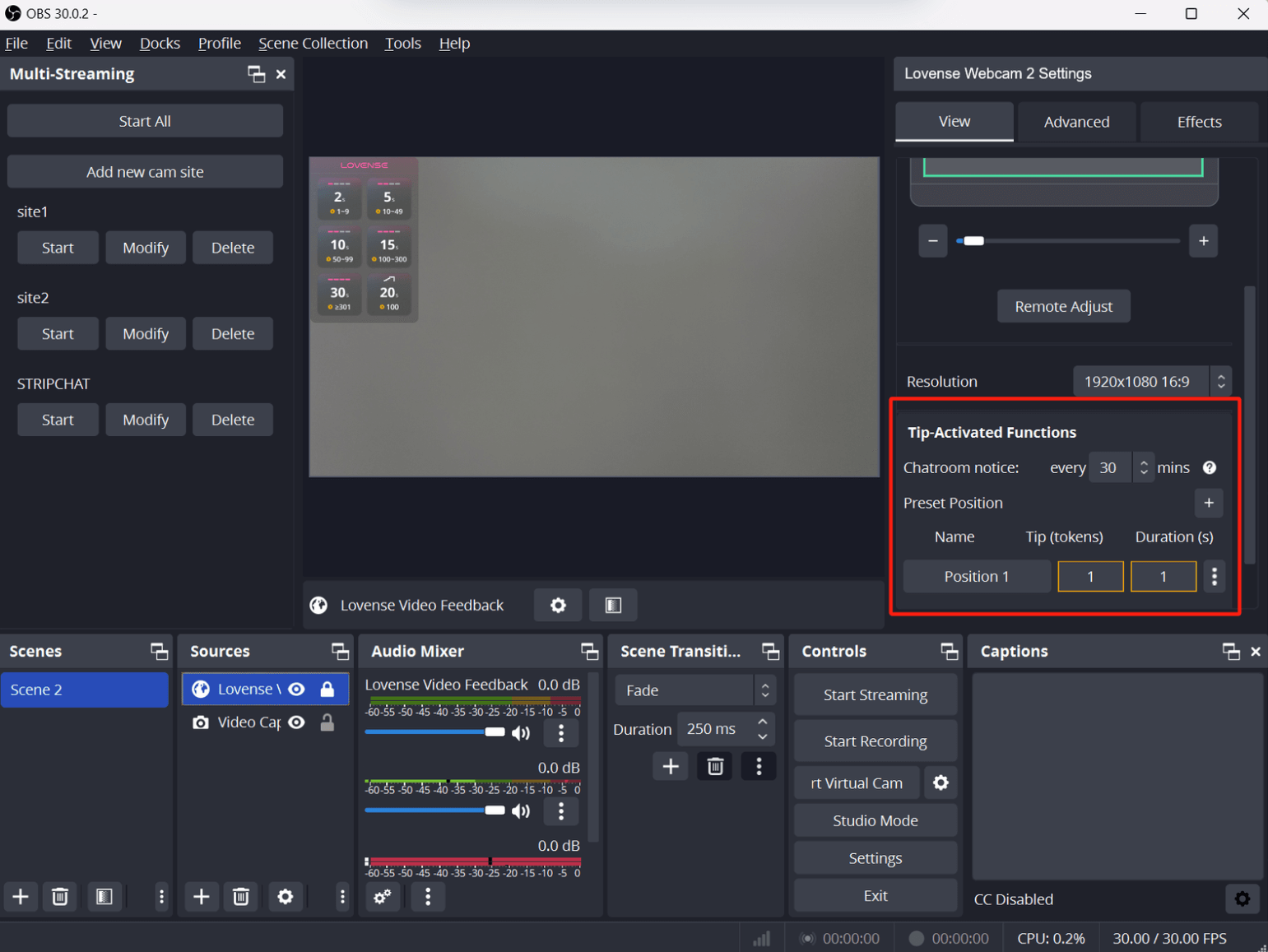Toggle visibility of Video Capture source

click(x=297, y=722)
